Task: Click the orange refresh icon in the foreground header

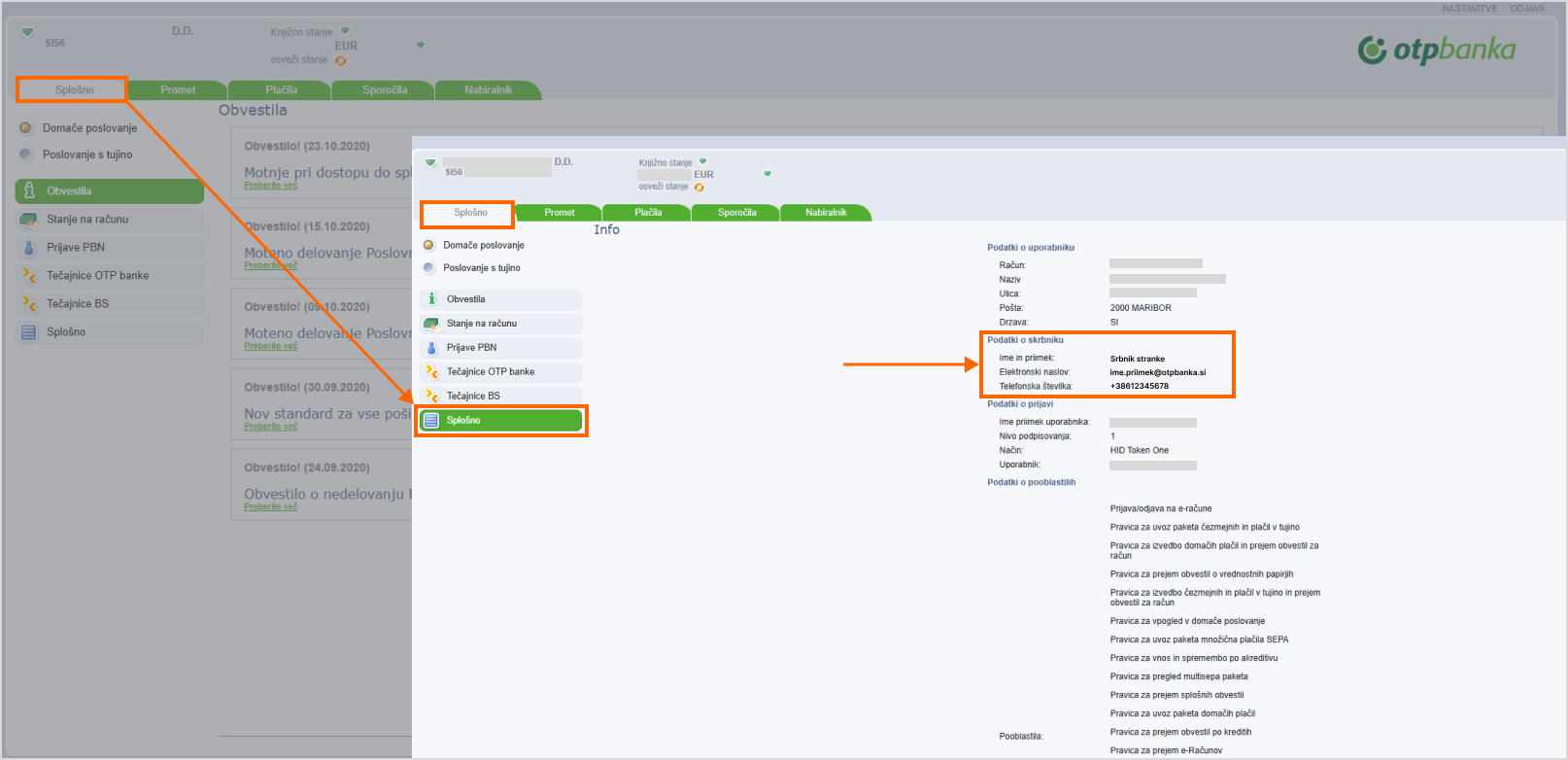Action: coord(699,188)
